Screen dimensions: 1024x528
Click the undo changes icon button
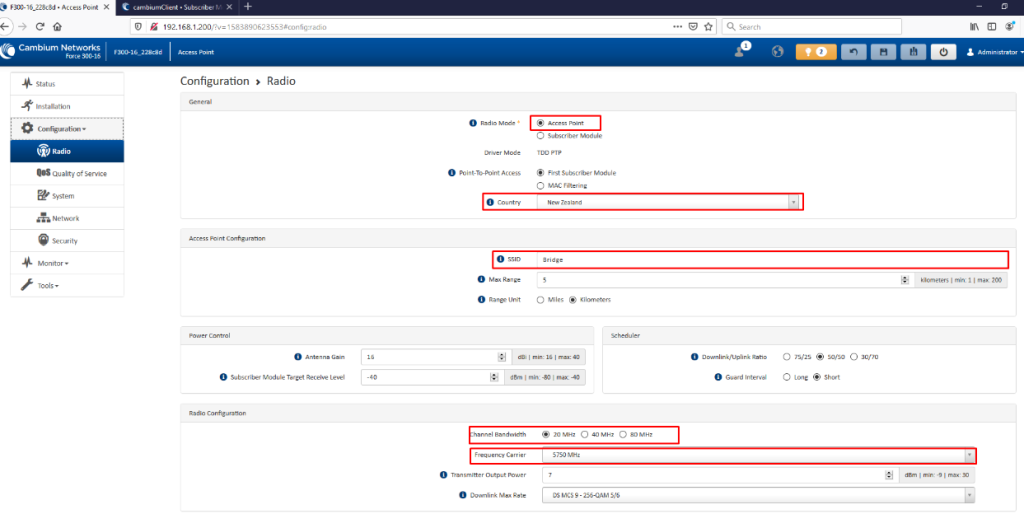tap(852, 52)
